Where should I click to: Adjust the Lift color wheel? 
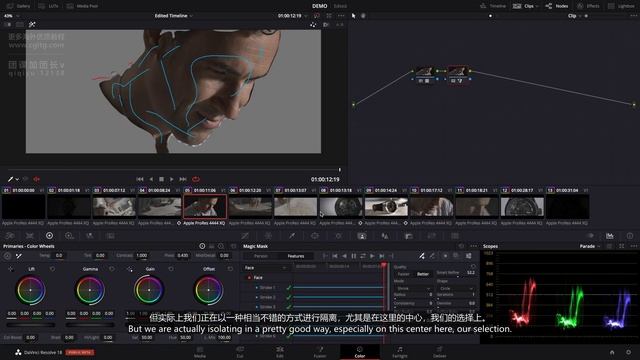pos(31,290)
